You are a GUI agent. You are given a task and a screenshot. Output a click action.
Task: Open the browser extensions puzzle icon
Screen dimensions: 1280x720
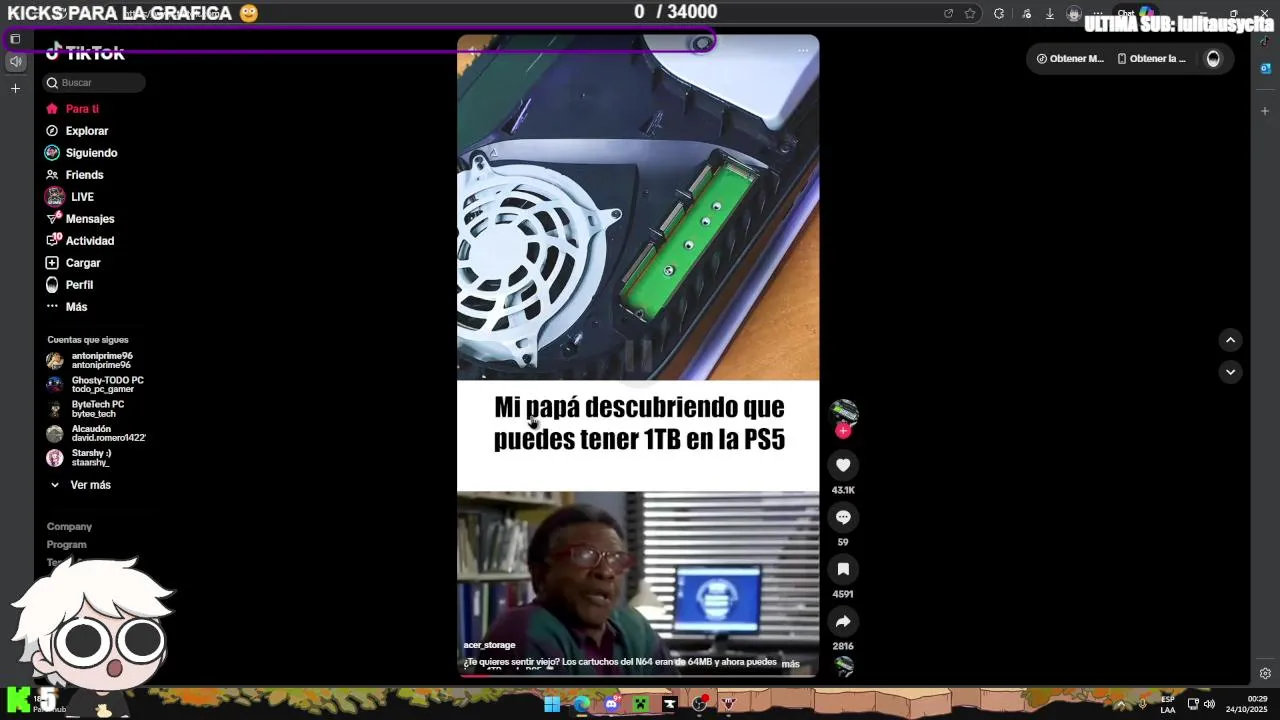(x=999, y=14)
